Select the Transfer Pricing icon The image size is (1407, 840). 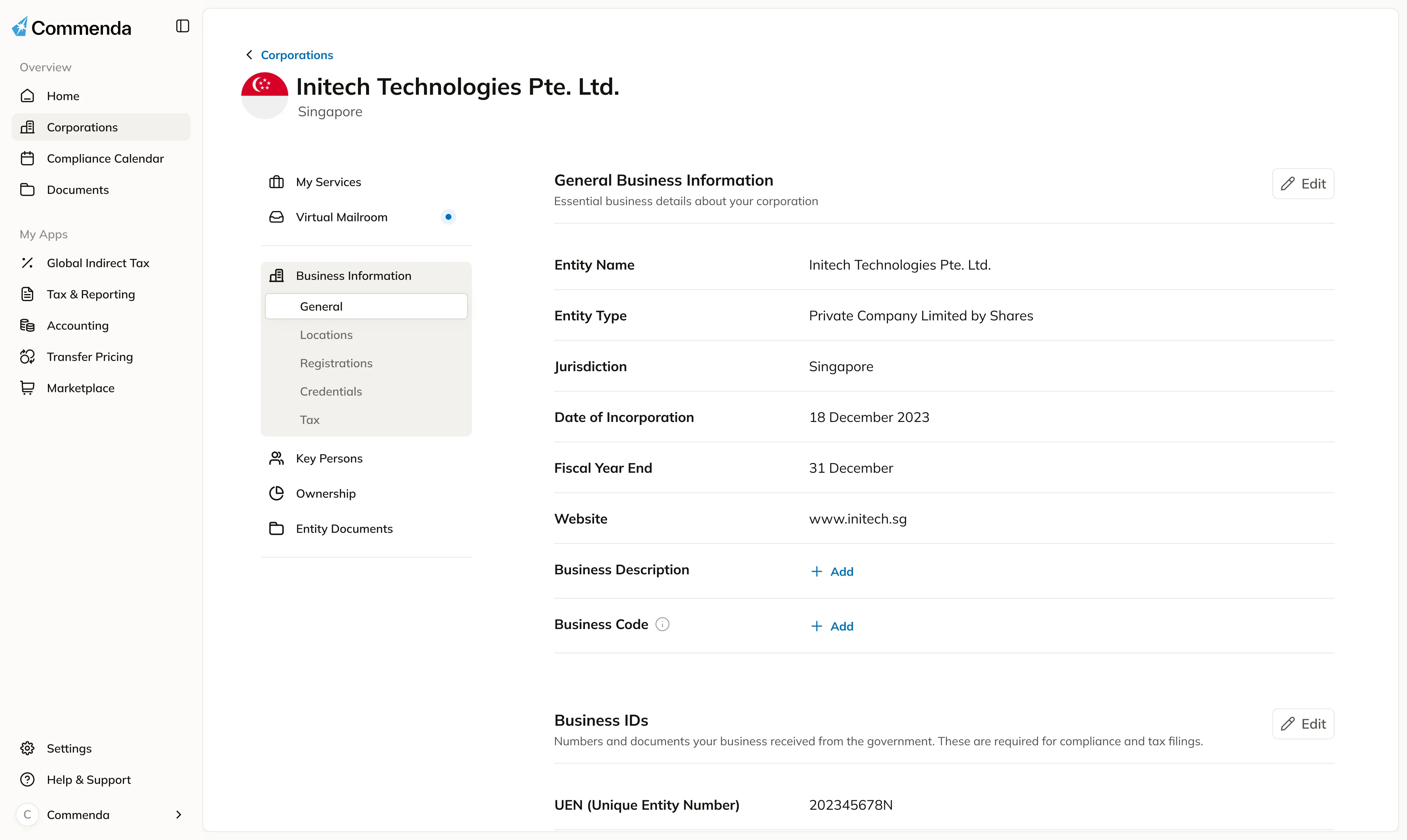27,356
